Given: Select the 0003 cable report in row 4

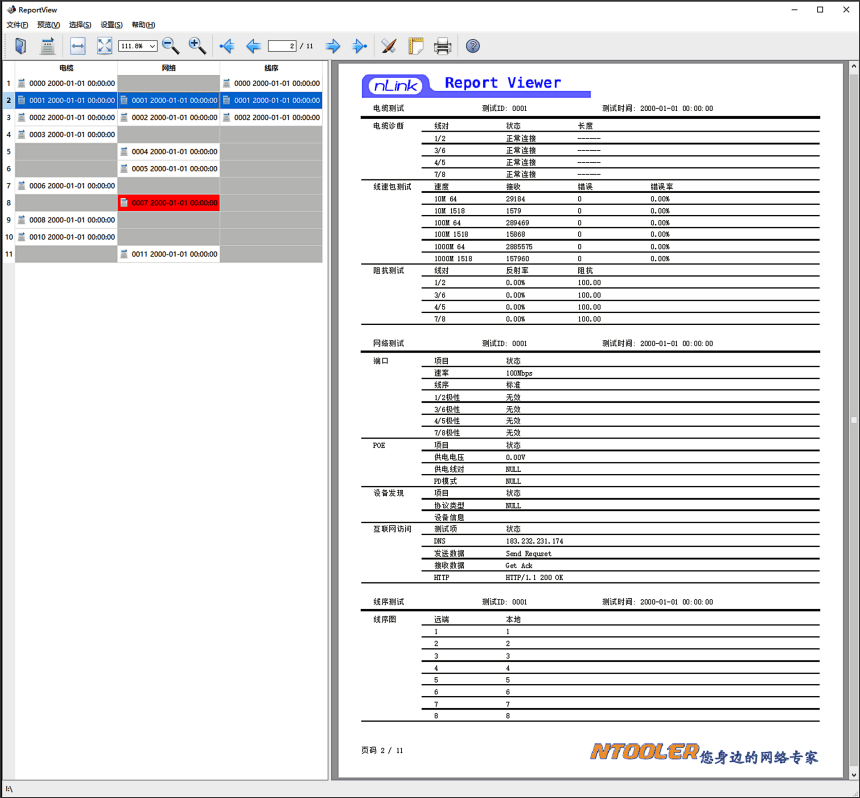Looking at the screenshot, I should tap(66, 135).
